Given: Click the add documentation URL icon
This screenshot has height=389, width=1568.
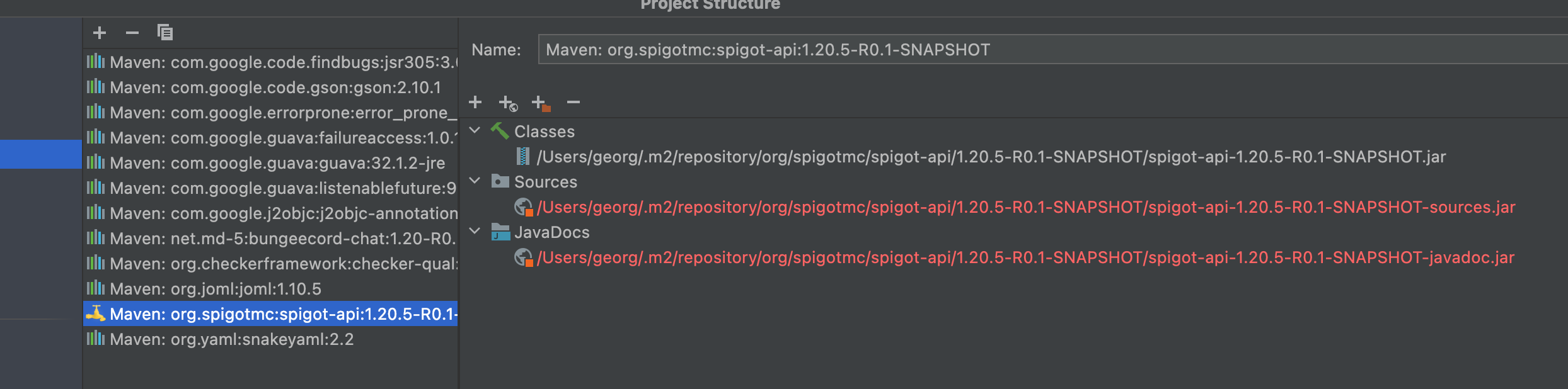Looking at the screenshot, I should click(508, 103).
